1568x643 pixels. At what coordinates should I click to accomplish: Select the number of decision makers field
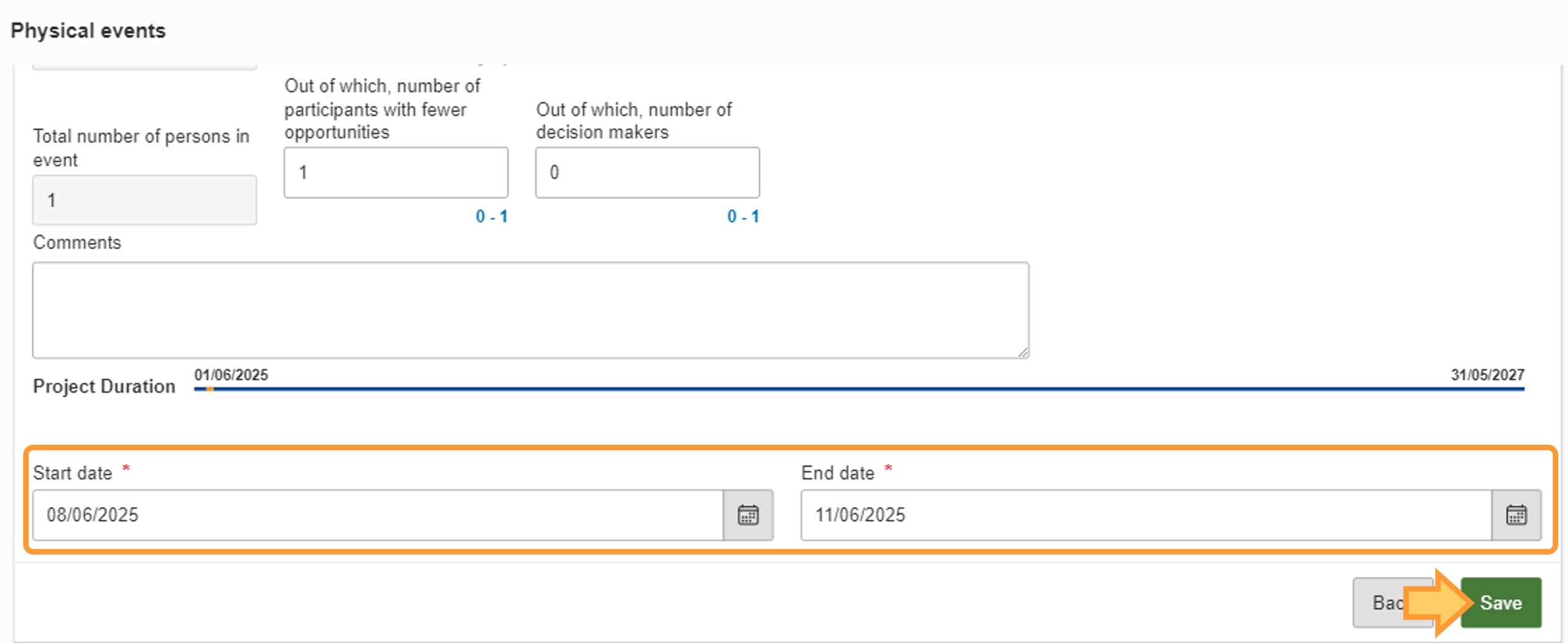click(x=648, y=172)
